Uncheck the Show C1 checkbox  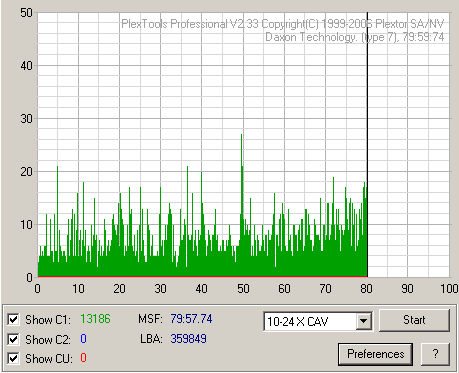click(x=13, y=320)
